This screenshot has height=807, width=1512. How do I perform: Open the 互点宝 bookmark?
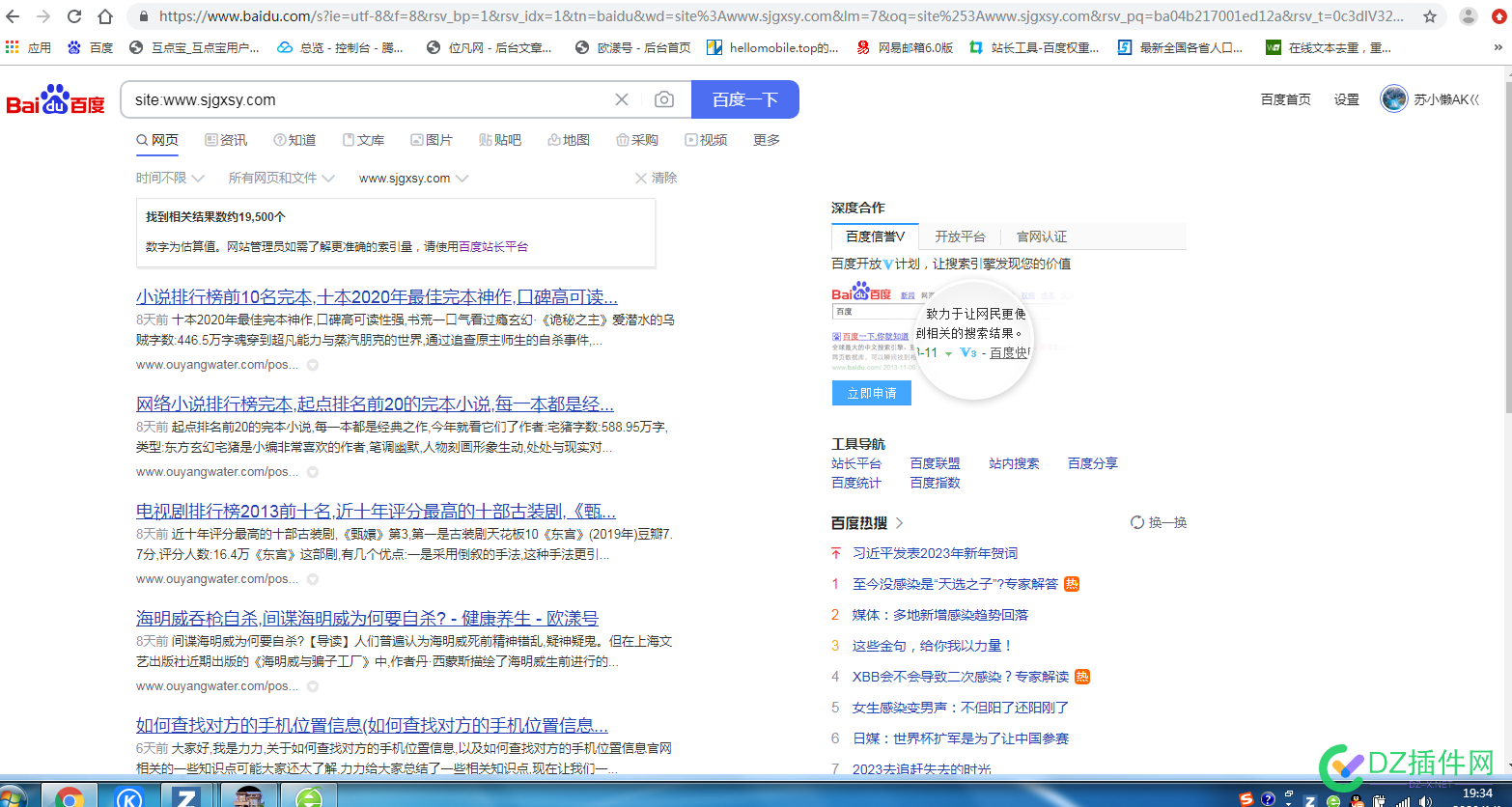click(x=194, y=47)
